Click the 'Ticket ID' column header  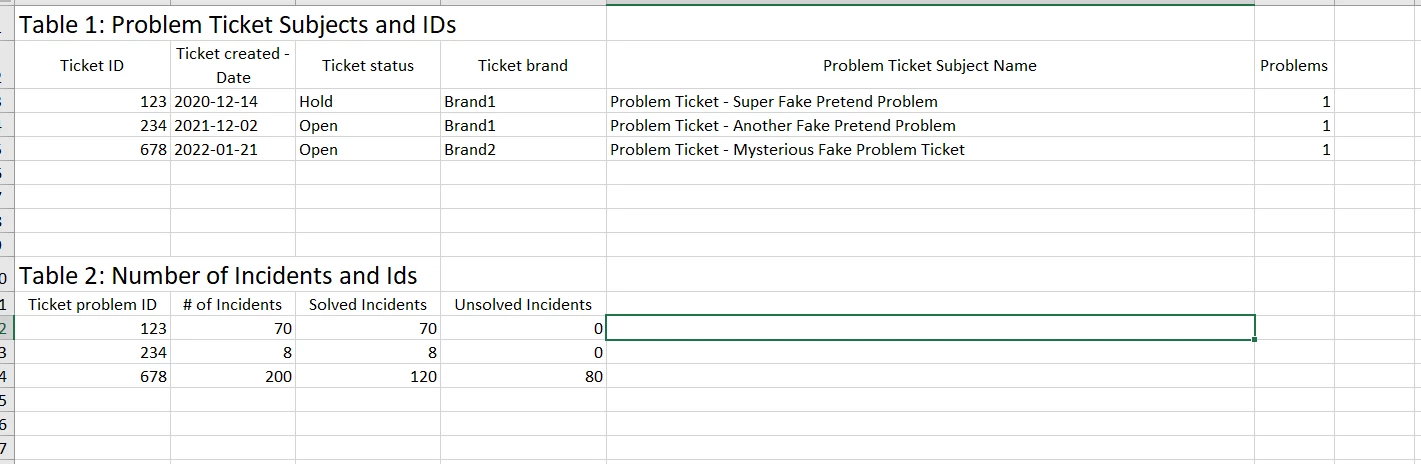point(92,66)
